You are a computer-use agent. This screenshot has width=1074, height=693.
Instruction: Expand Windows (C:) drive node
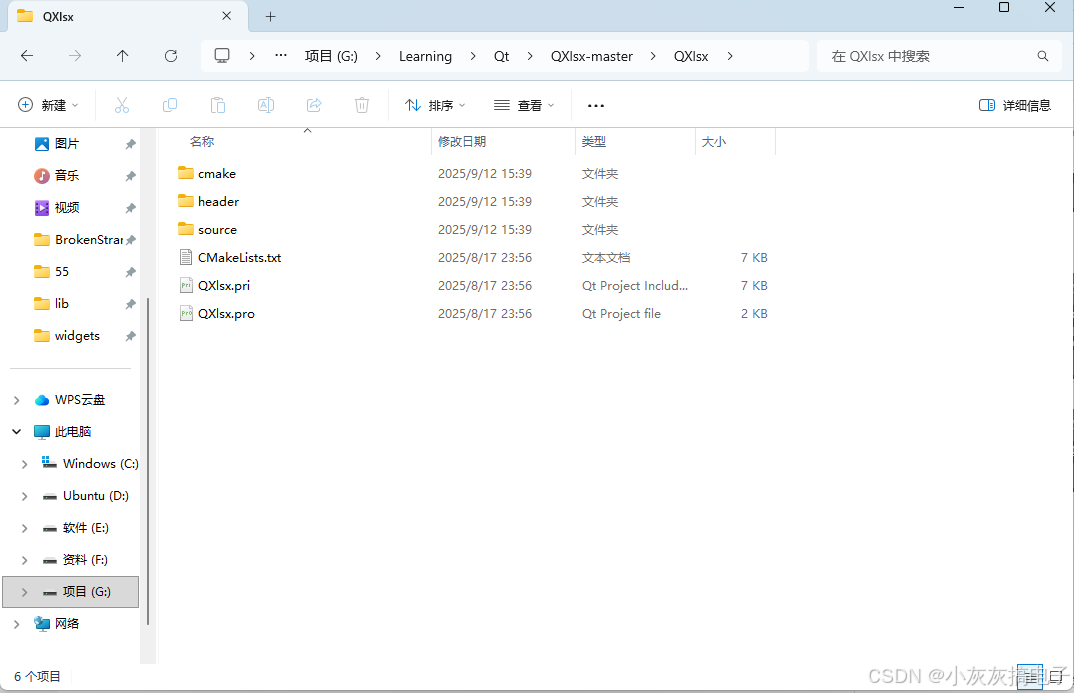pos(25,464)
